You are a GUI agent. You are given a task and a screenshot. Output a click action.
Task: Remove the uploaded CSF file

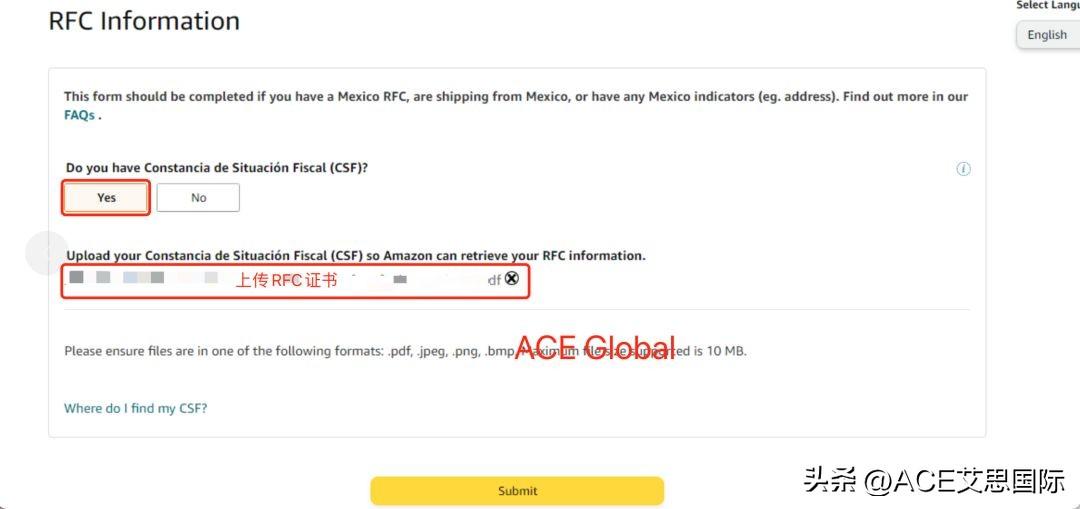tap(511, 278)
